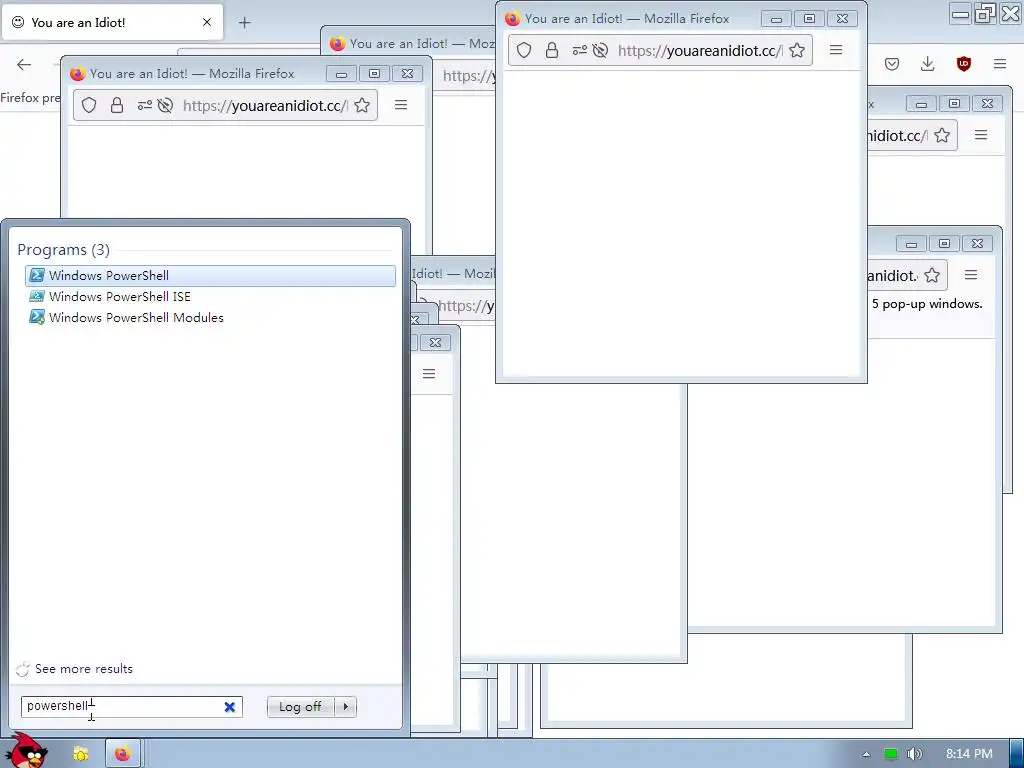Go back in main Firefox window

point(24,64)
